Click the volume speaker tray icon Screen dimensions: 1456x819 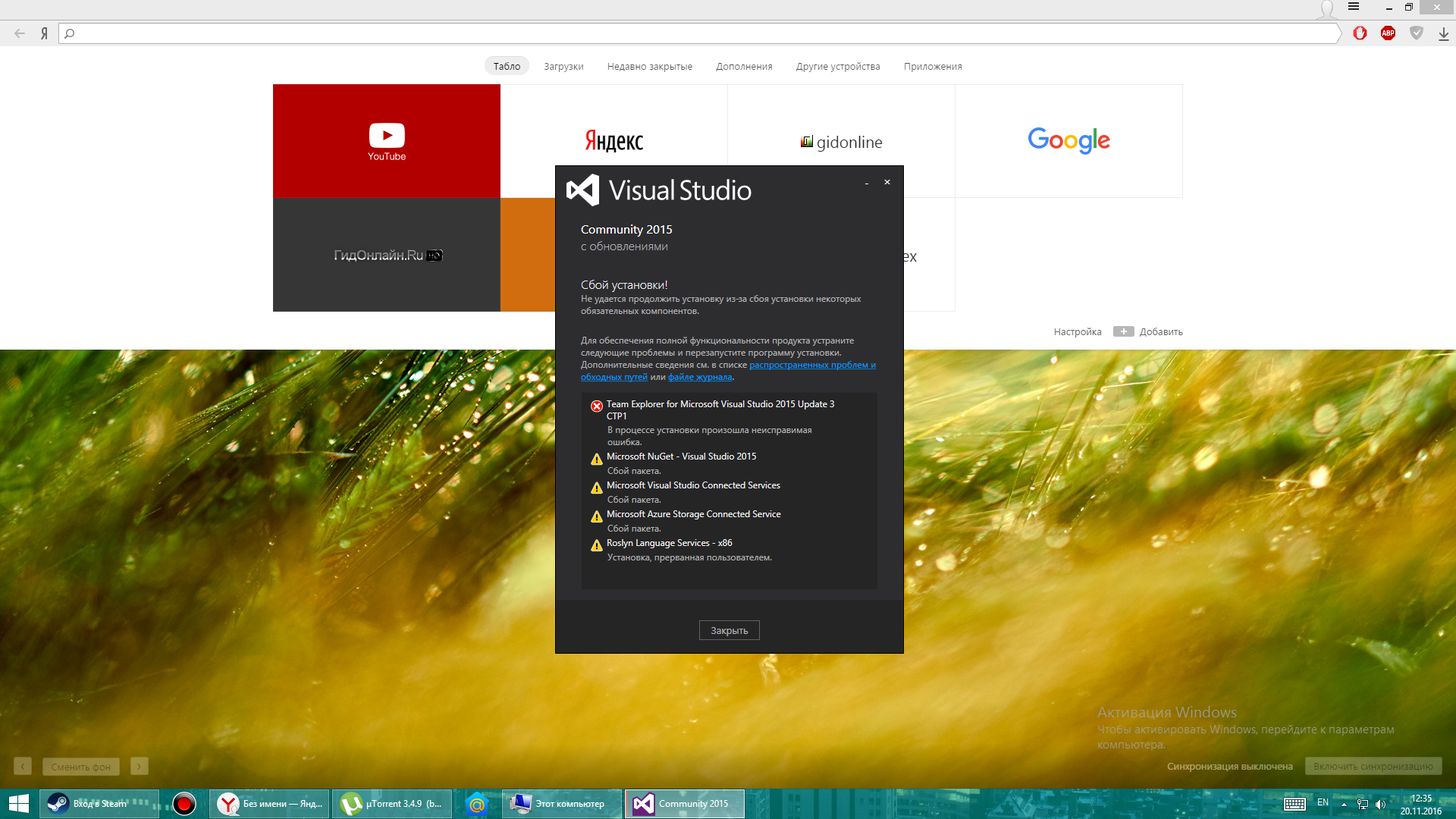(1380, 804)
